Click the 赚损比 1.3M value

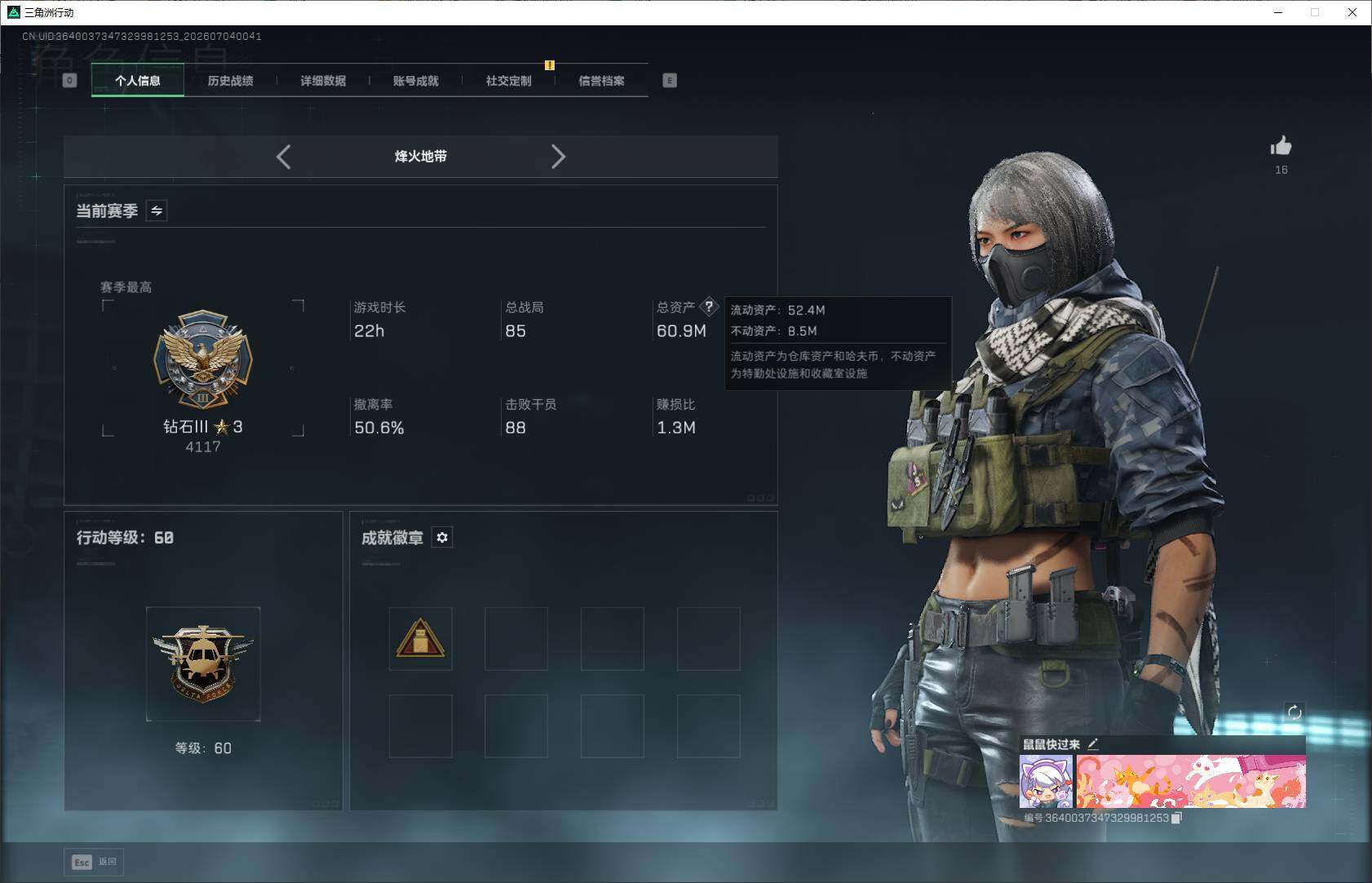click(676, 428)
